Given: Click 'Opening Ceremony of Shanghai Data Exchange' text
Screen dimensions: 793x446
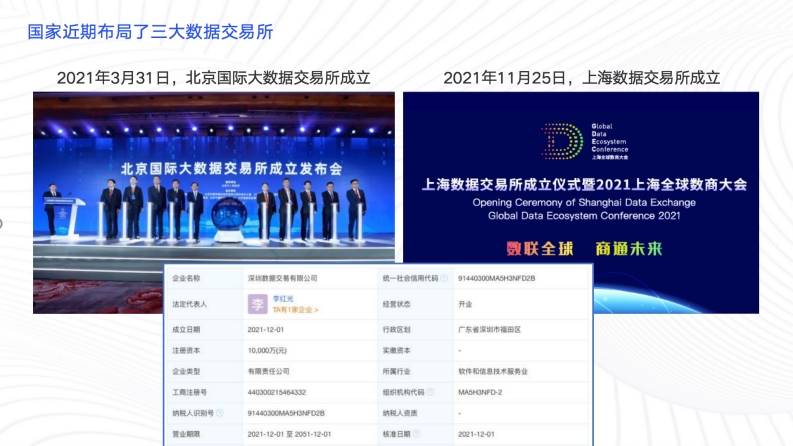Looking at the screenshot, I should [x=584, y=202].
